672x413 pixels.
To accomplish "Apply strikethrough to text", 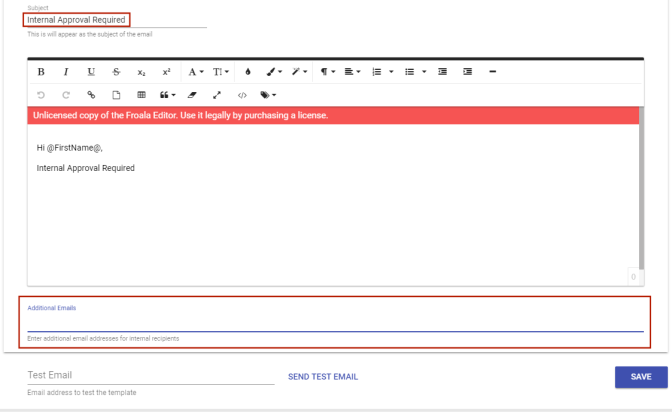I will pyautogui.click(x=116, y=72).
